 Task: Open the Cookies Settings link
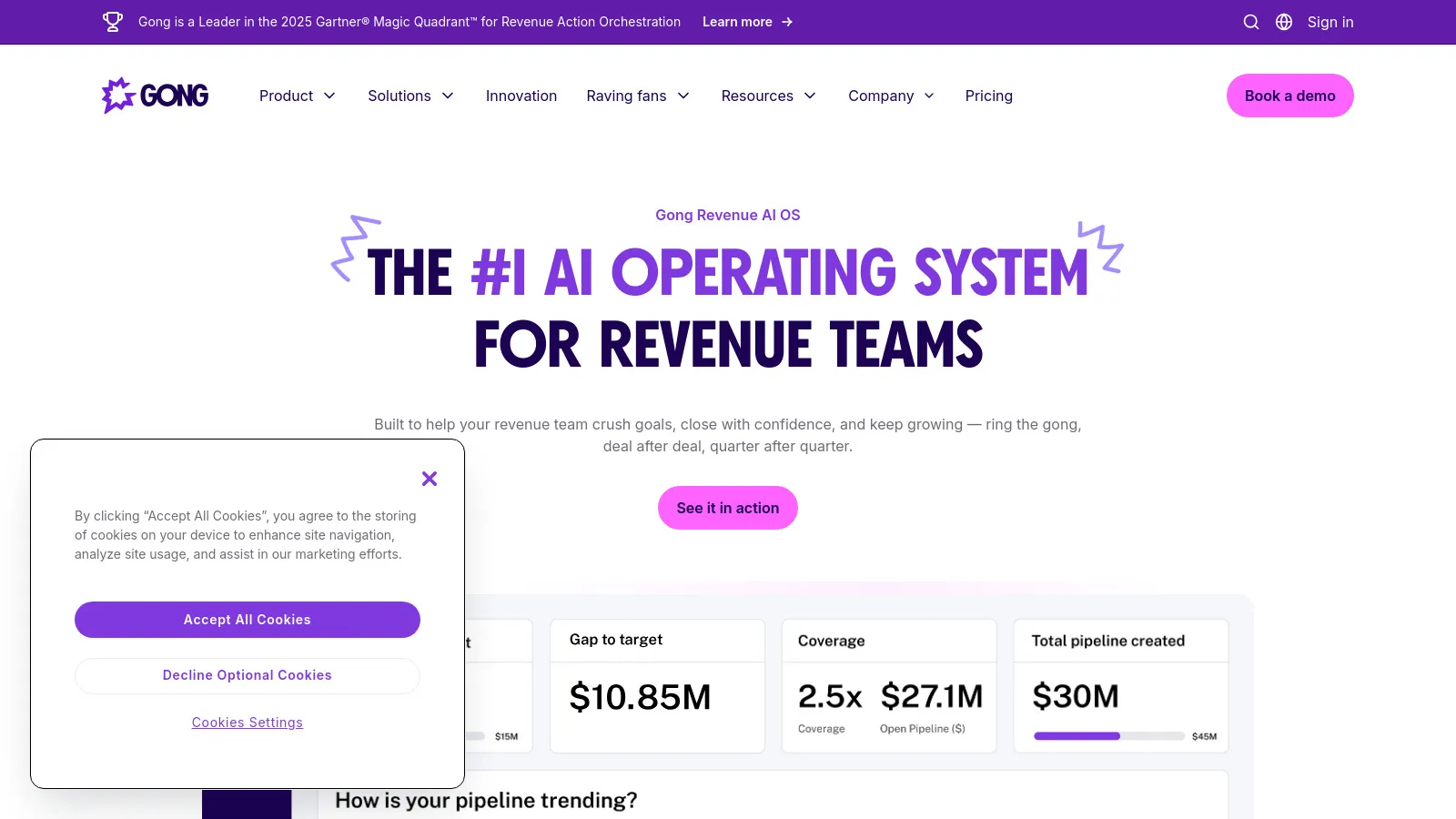tap(248, 723)
